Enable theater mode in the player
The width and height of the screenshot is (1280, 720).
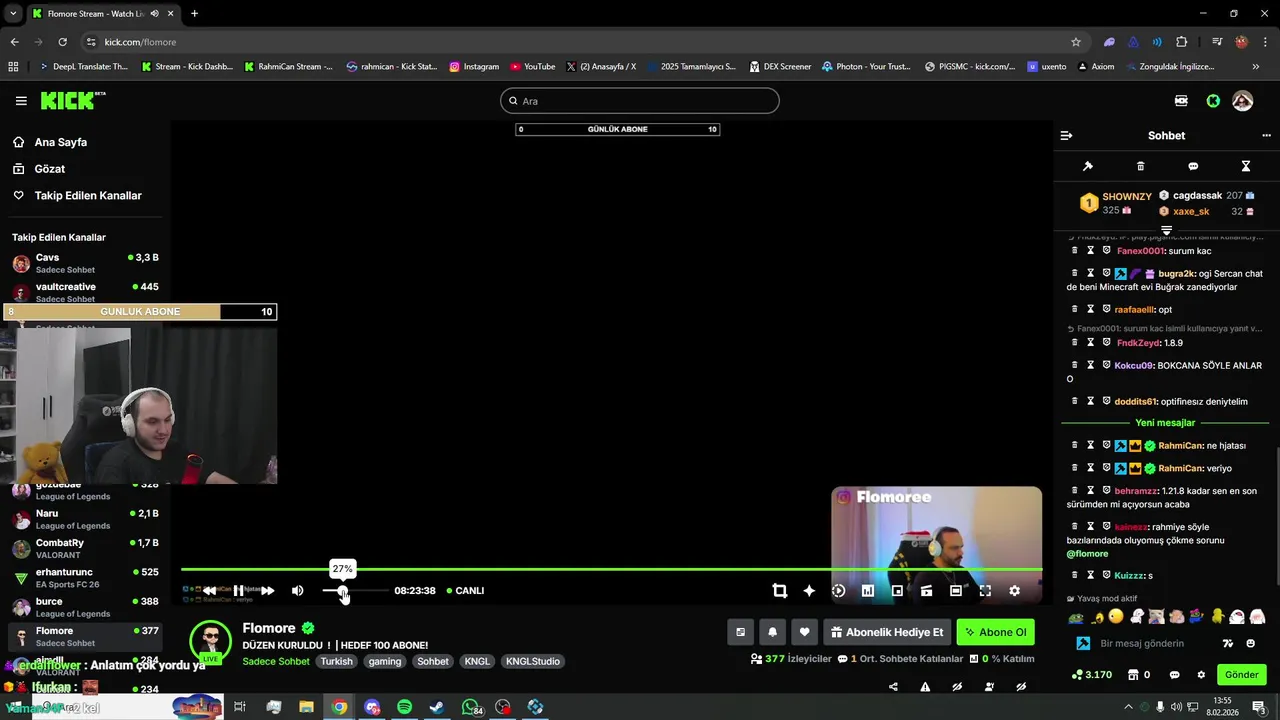[x=956, y=591]
